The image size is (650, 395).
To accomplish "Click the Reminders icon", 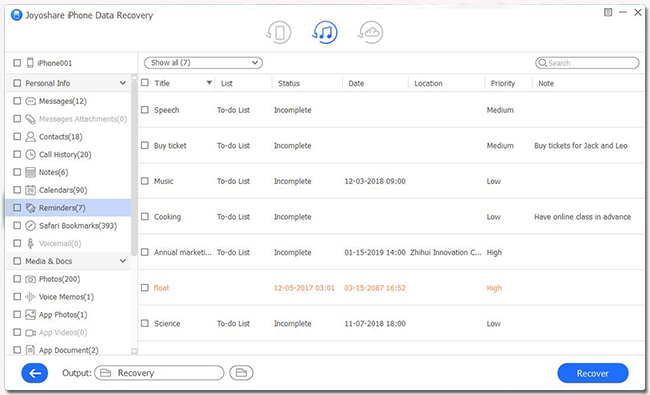I will [31, 208].
